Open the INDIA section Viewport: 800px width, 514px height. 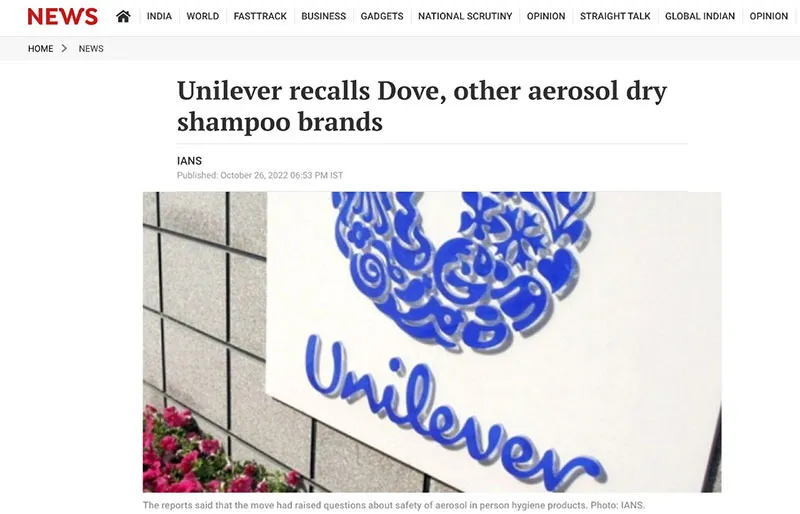tap(159, 16)
